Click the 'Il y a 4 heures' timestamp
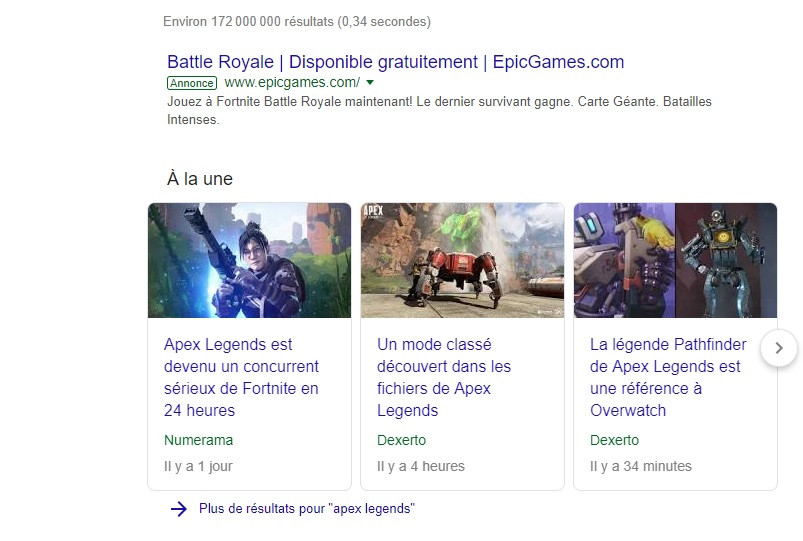 tap(421, 466)
